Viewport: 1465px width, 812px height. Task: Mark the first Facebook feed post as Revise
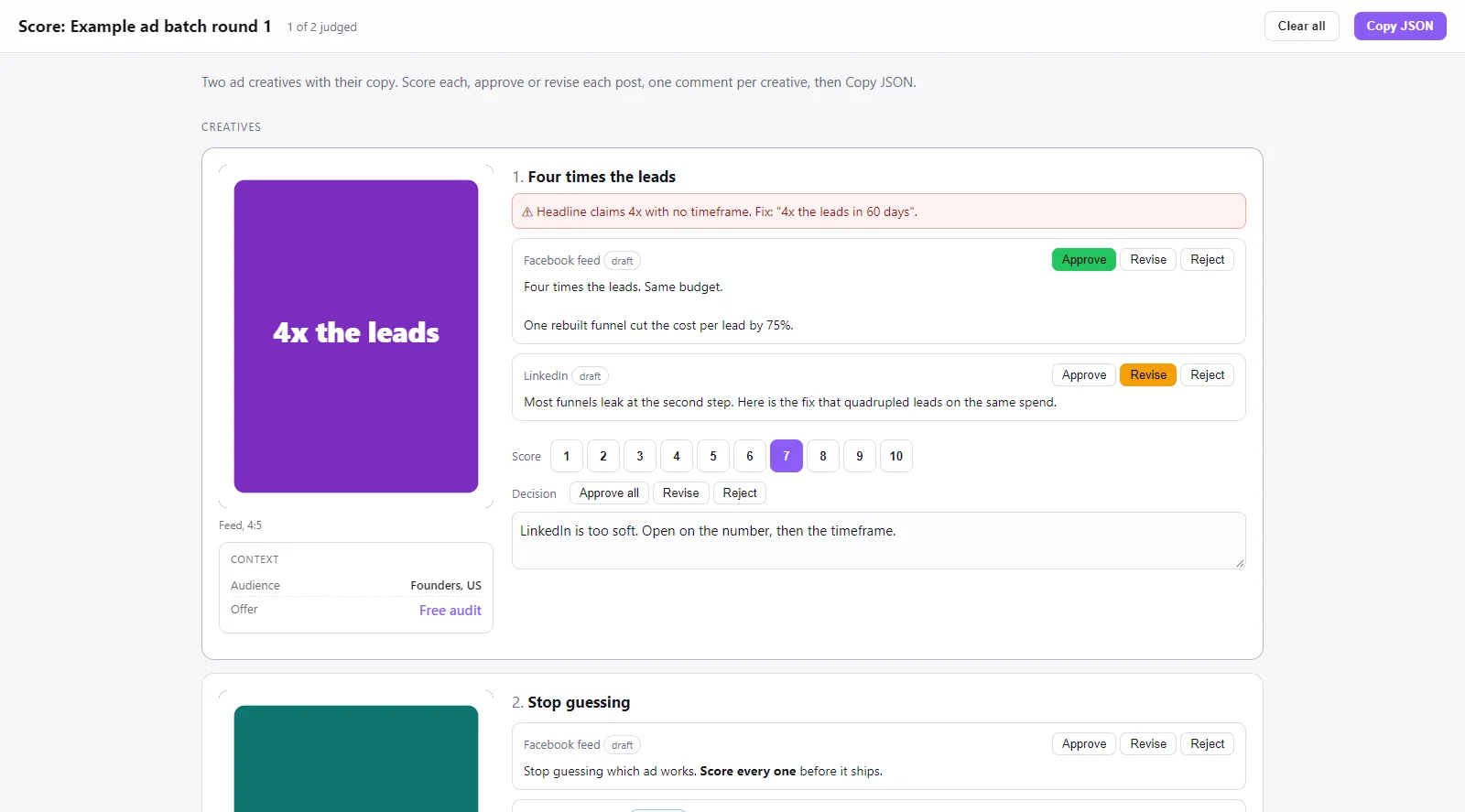click(1148, 260)
